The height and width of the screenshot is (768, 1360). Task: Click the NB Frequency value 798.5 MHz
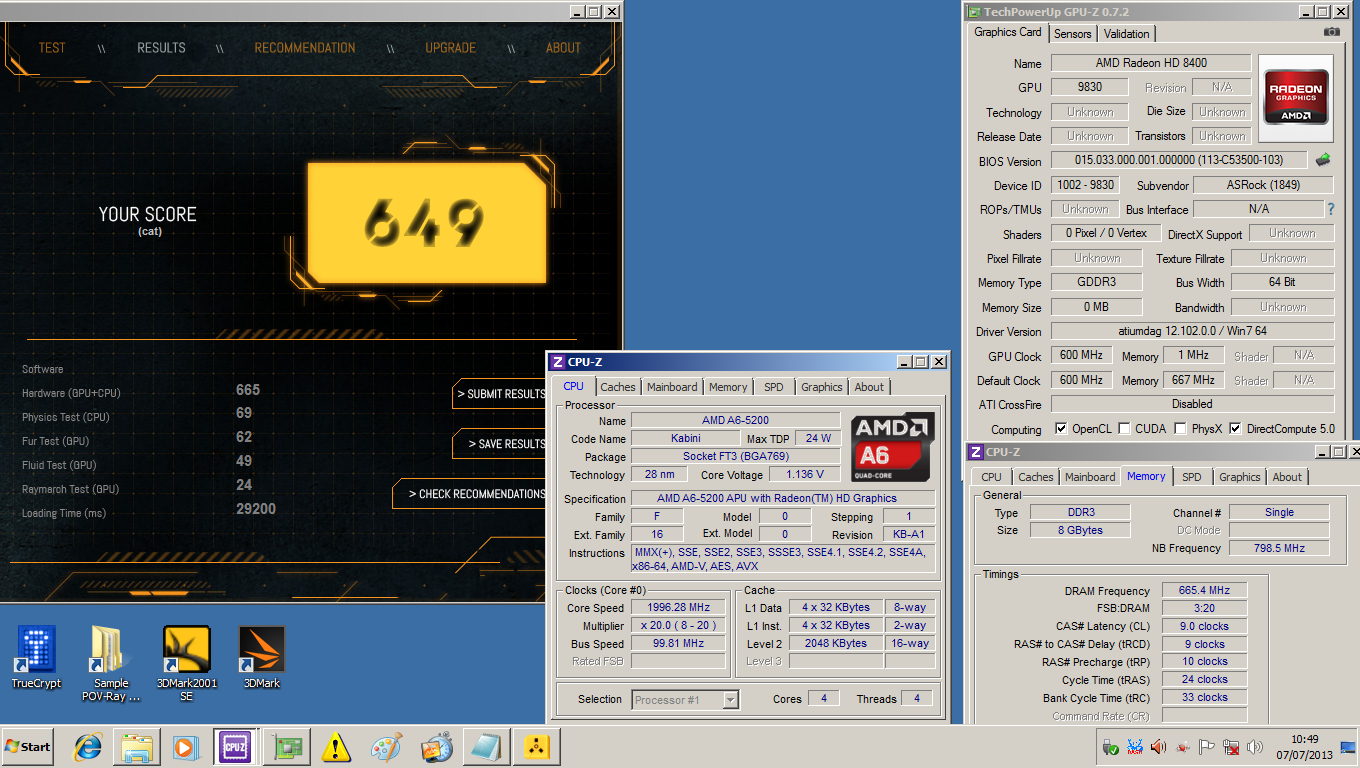coord(1279,548)
